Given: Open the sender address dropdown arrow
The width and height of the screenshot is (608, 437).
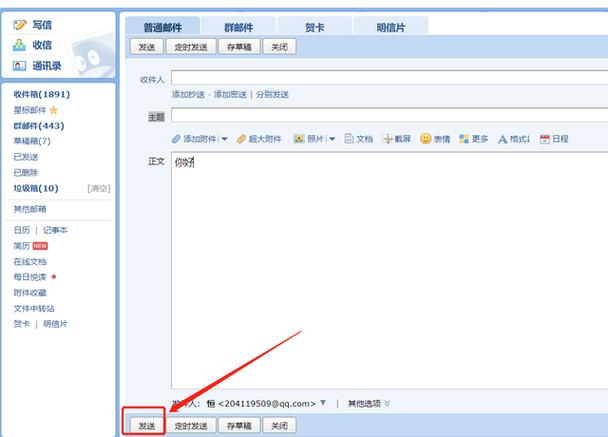Looking at the screenshot, I should click(x=323, y=403).
